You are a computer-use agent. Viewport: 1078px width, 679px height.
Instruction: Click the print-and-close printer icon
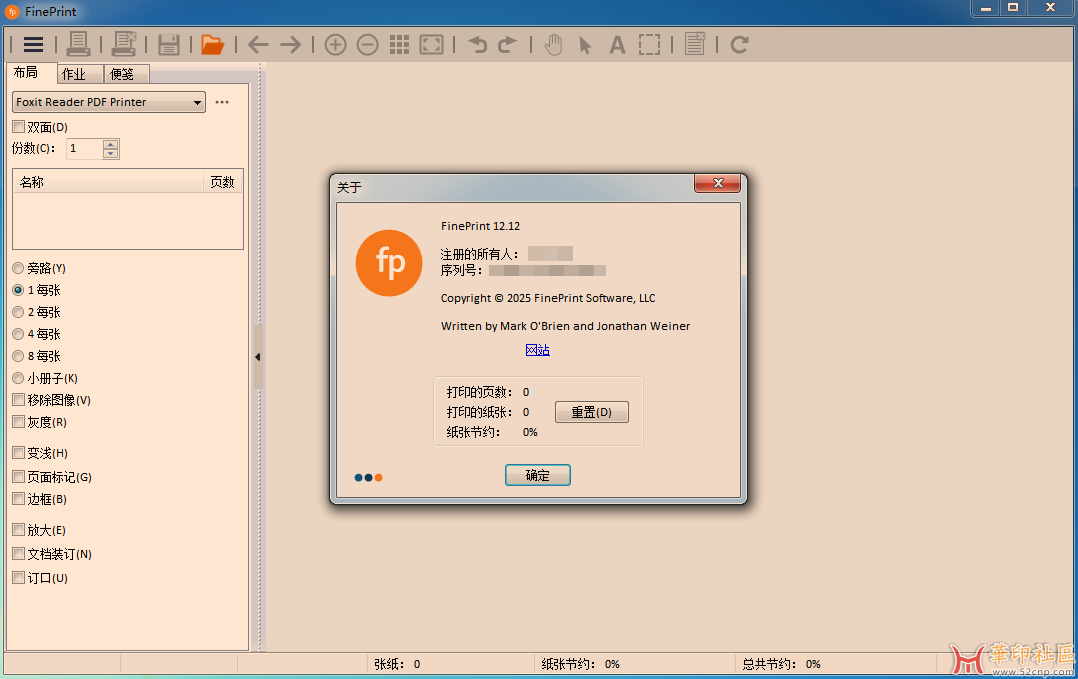[x=124, y=44]
